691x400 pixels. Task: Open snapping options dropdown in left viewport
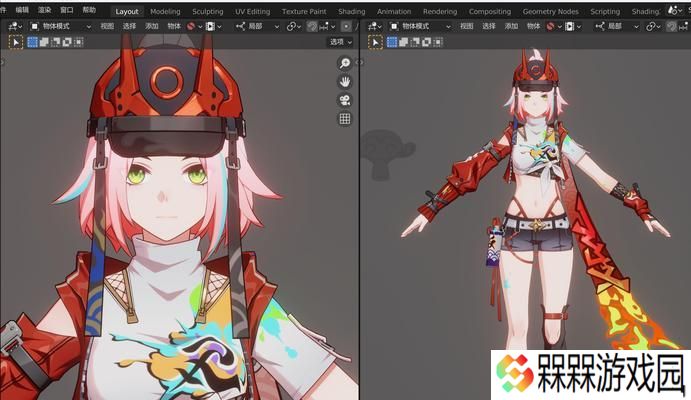tap(327, 26)
